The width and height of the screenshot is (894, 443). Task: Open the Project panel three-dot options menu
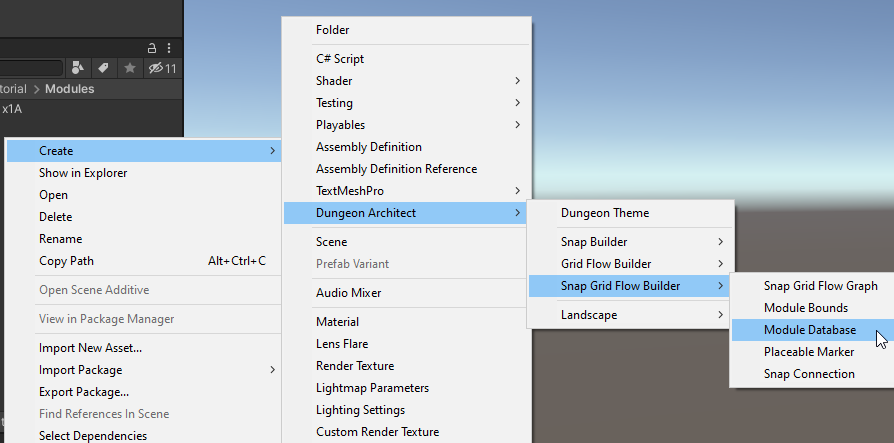point(169,48)
